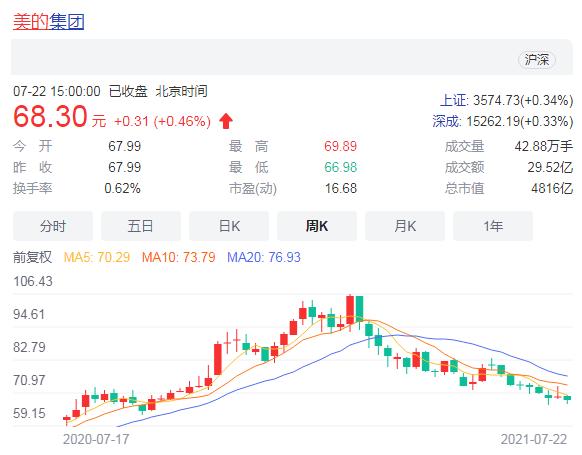Viewport: 582px width, 455px height.
Task: Click the 最高 value 69.89
Action: coord(340,146)
